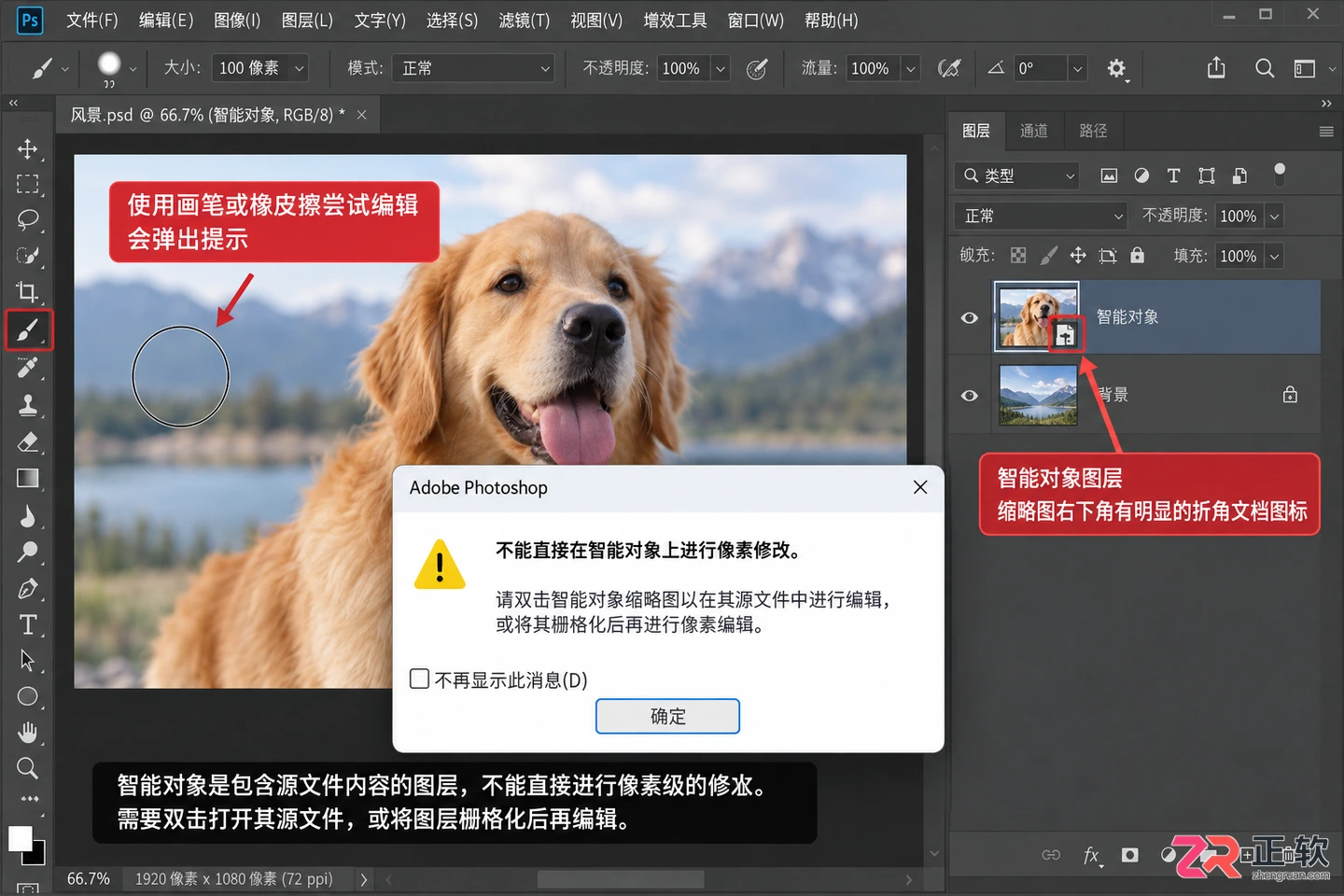Toggle airbrush build-up effects

pos(949,68)
